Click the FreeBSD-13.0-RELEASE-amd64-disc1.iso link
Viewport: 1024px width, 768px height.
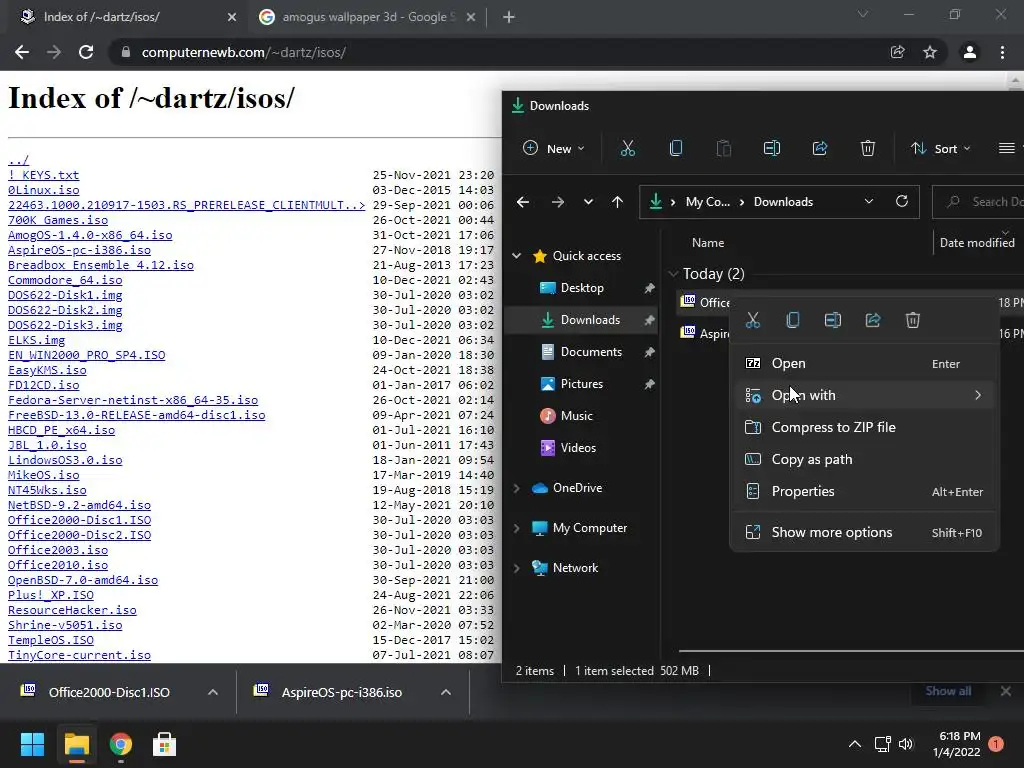coord(136,415)
